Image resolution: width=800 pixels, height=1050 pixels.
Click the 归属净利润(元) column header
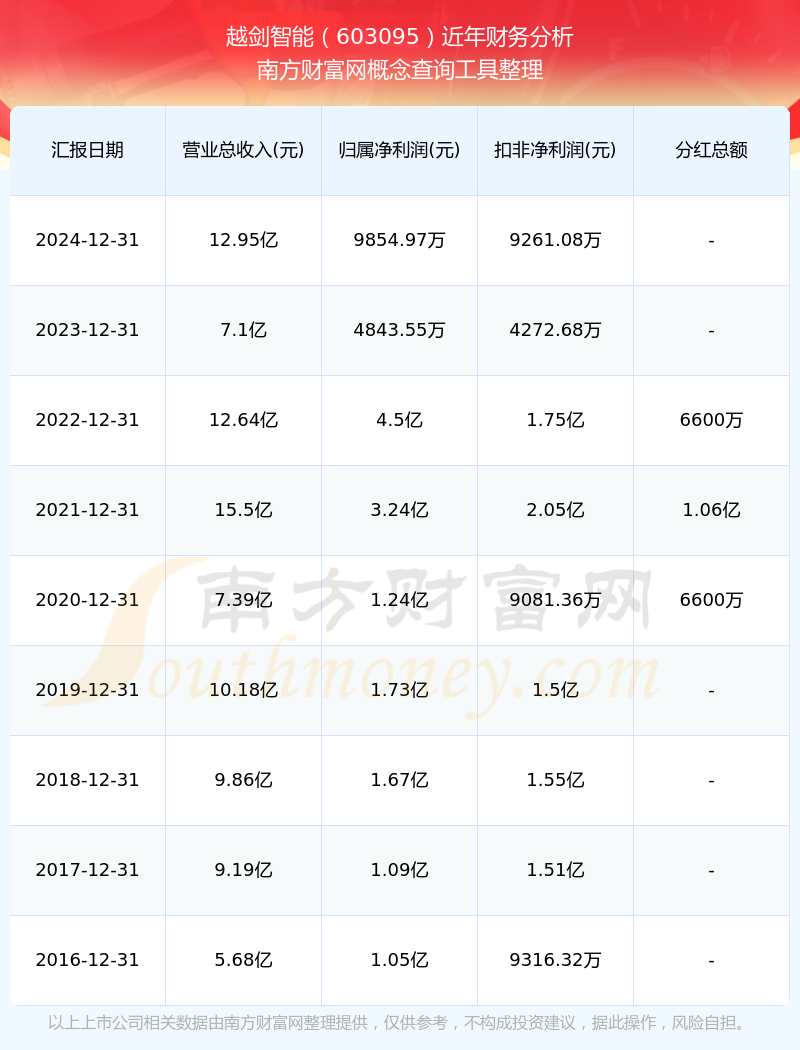tap(400, 150)
